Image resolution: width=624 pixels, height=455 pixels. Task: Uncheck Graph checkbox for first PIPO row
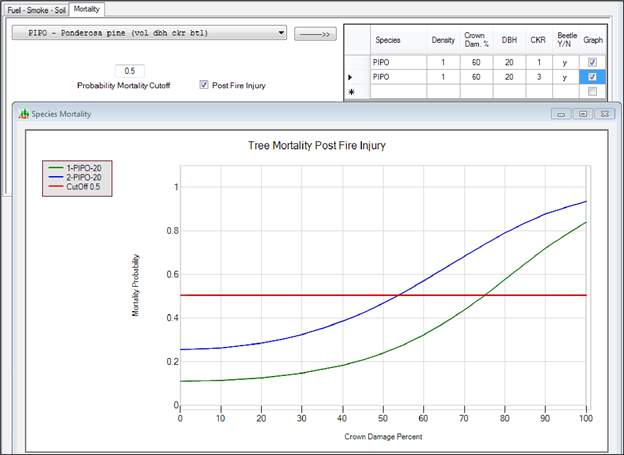[x=594, y=60]
